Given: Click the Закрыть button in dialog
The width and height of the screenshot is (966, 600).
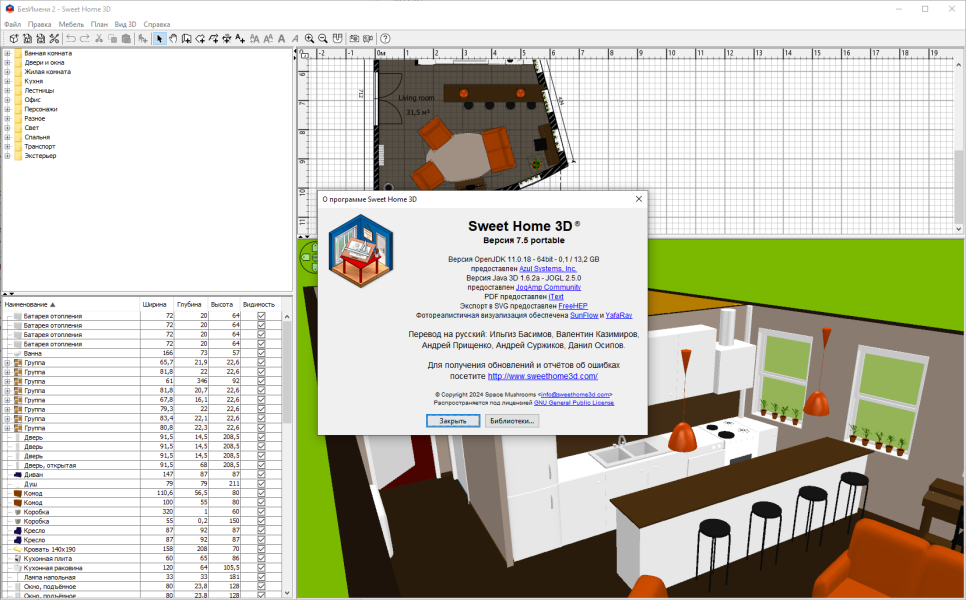Looking at the screenshot, I should click(453, 421).
